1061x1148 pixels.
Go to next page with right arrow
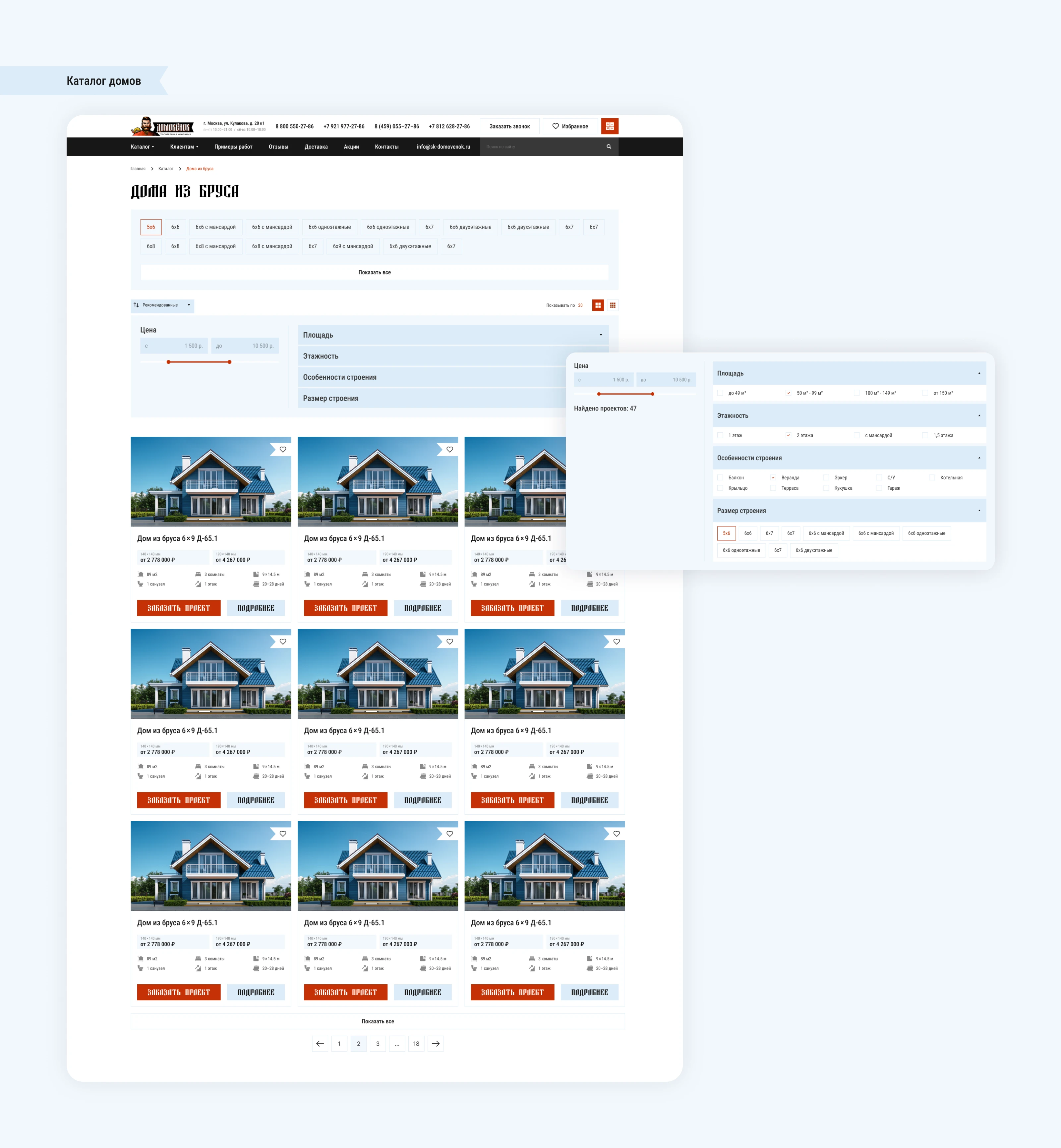pos(435,1044)
